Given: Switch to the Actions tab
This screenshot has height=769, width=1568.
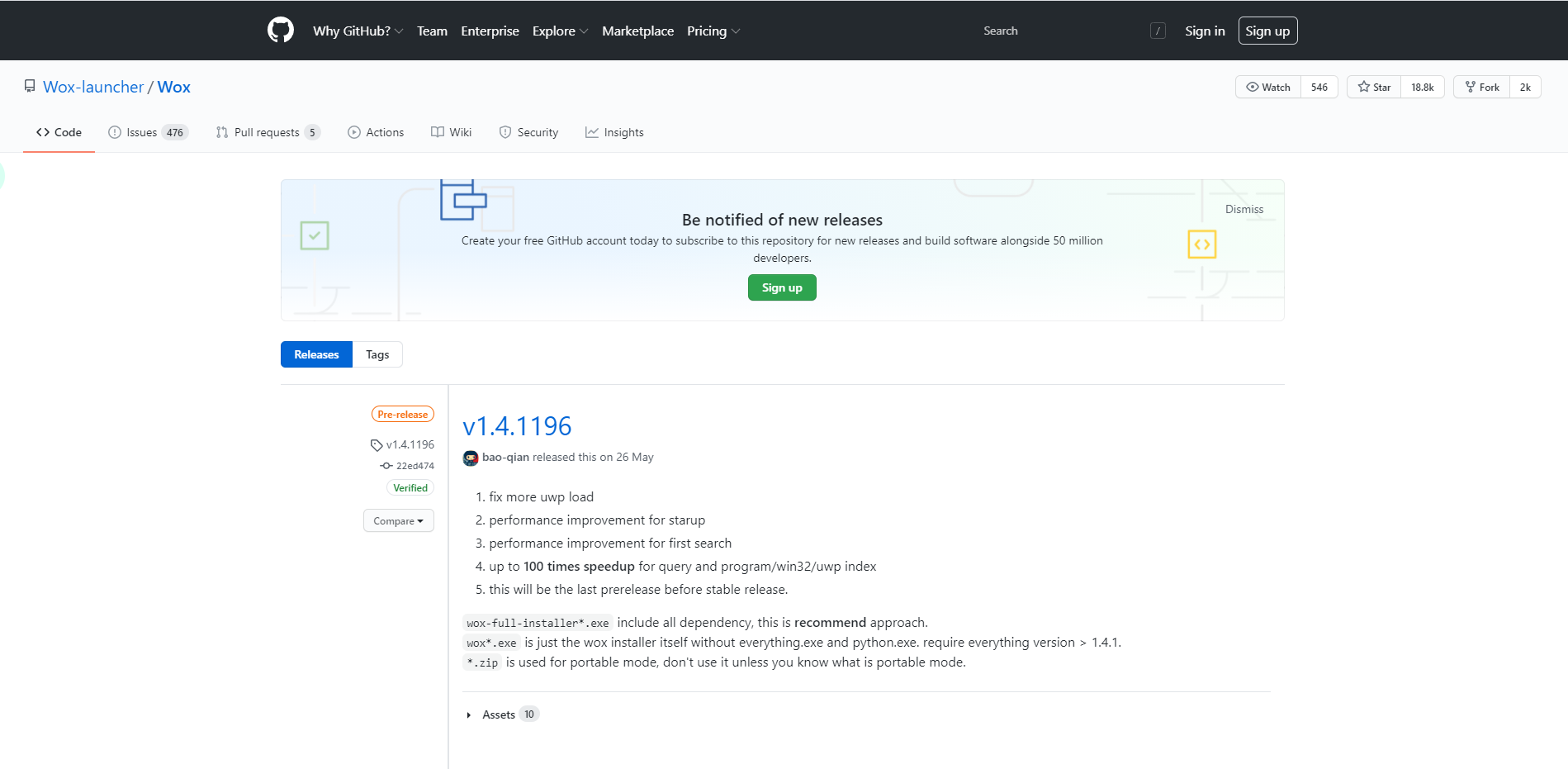Looking at the screenshot, I should (376, 132).
